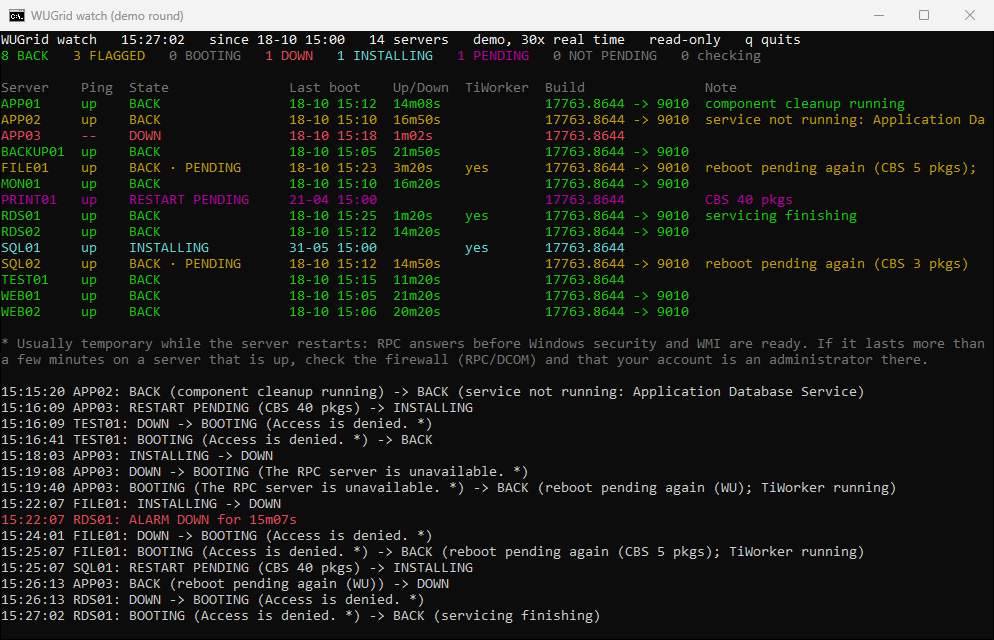This screenshot has height=640, width=994.
Task: Click server name BACKUP01
Action: coord(33,152)
